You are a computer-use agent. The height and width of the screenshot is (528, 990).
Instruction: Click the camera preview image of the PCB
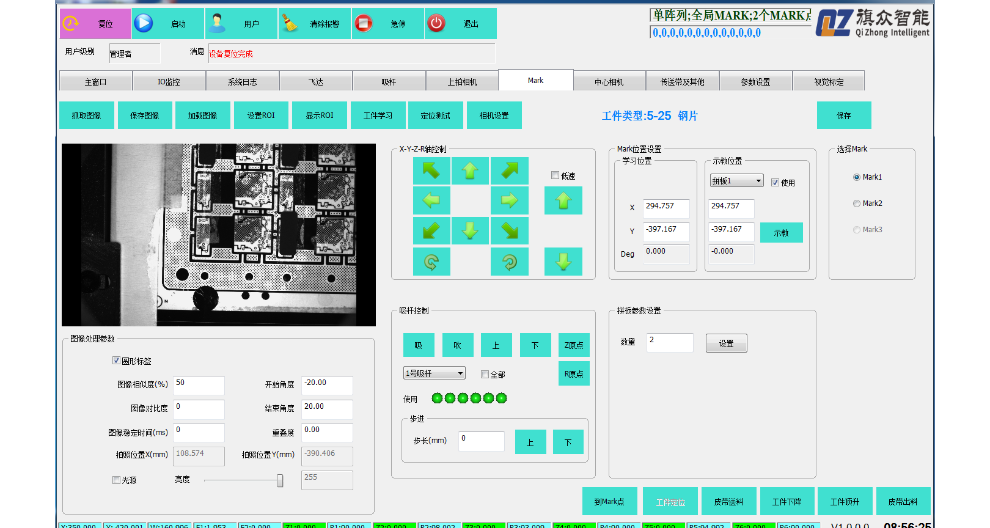coord(218,235)
